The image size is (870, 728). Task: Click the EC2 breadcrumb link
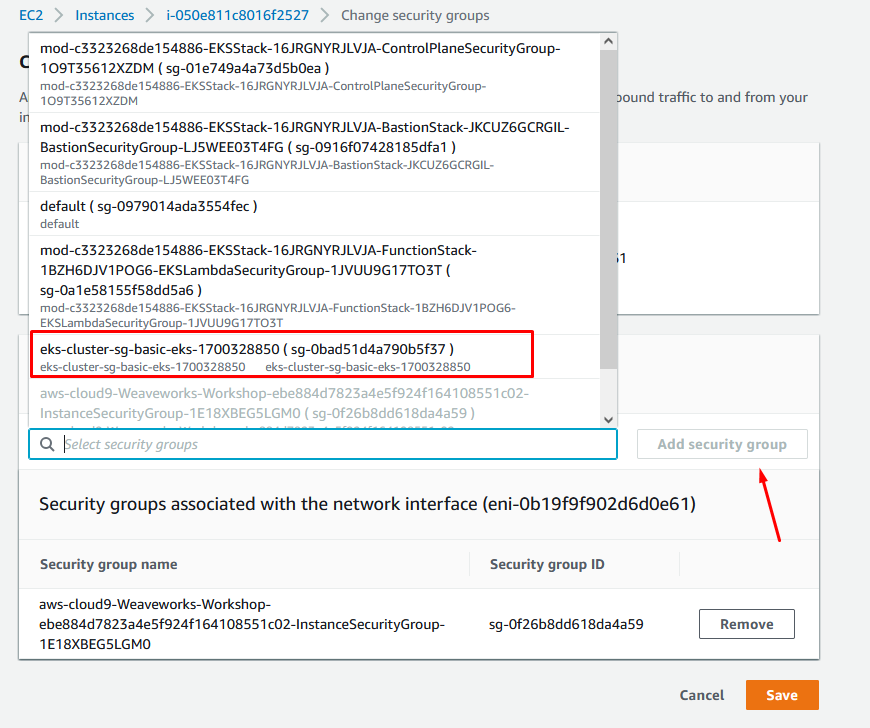[x=31, y=16]
